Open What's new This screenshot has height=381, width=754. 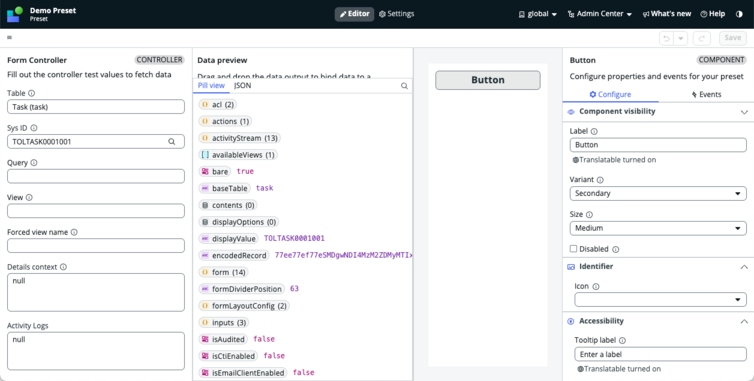666,14
